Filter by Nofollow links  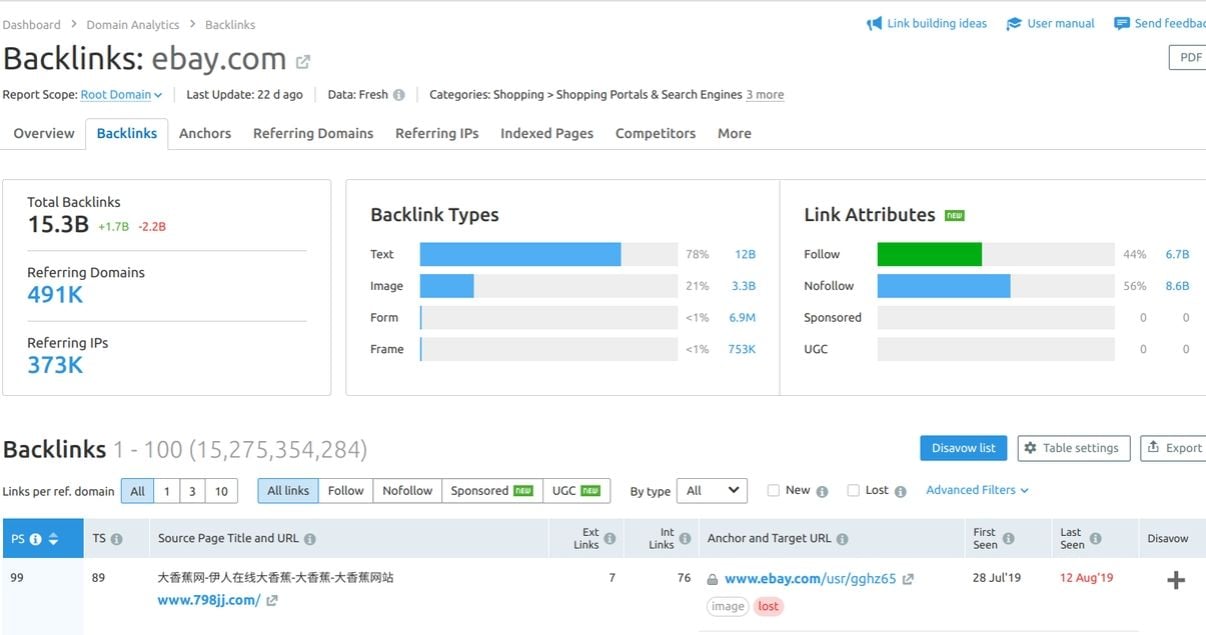(407, 491)
